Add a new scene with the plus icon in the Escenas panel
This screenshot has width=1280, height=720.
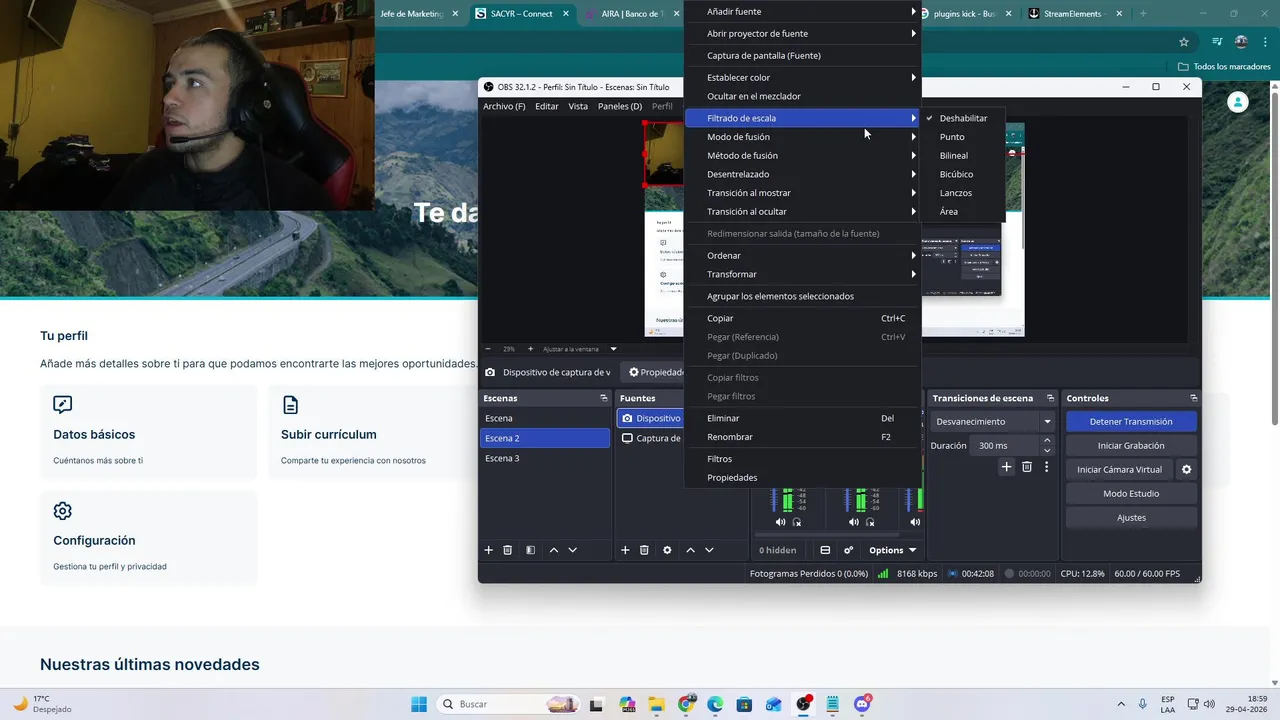click(x=489, y=550)
